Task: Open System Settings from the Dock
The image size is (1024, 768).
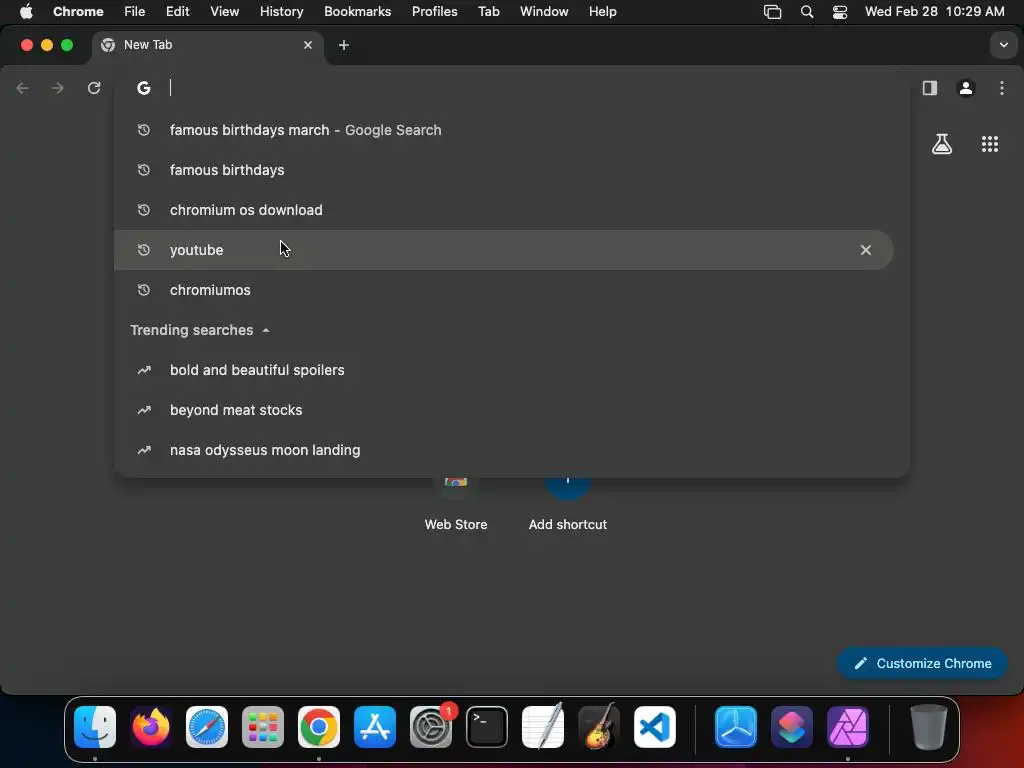Action: coord(431,726)
